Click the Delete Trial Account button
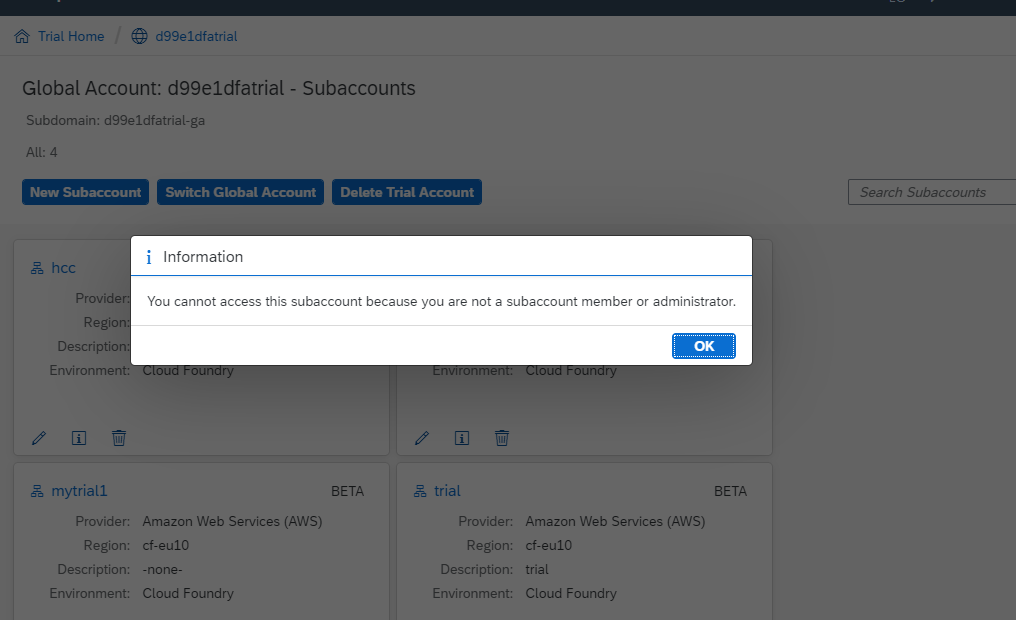1016x620 pixels. coord(407,192)
